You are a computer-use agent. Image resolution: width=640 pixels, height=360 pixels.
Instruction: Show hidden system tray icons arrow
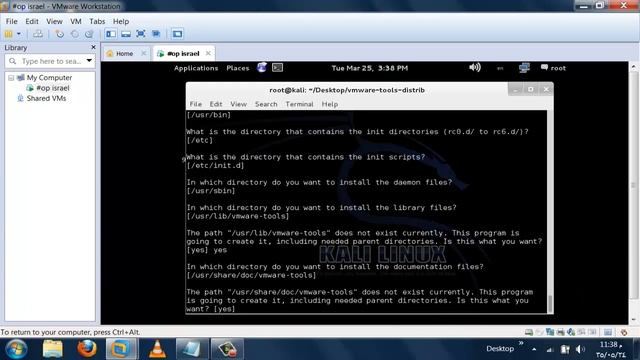pyautogui.click(x=534, y=349)
